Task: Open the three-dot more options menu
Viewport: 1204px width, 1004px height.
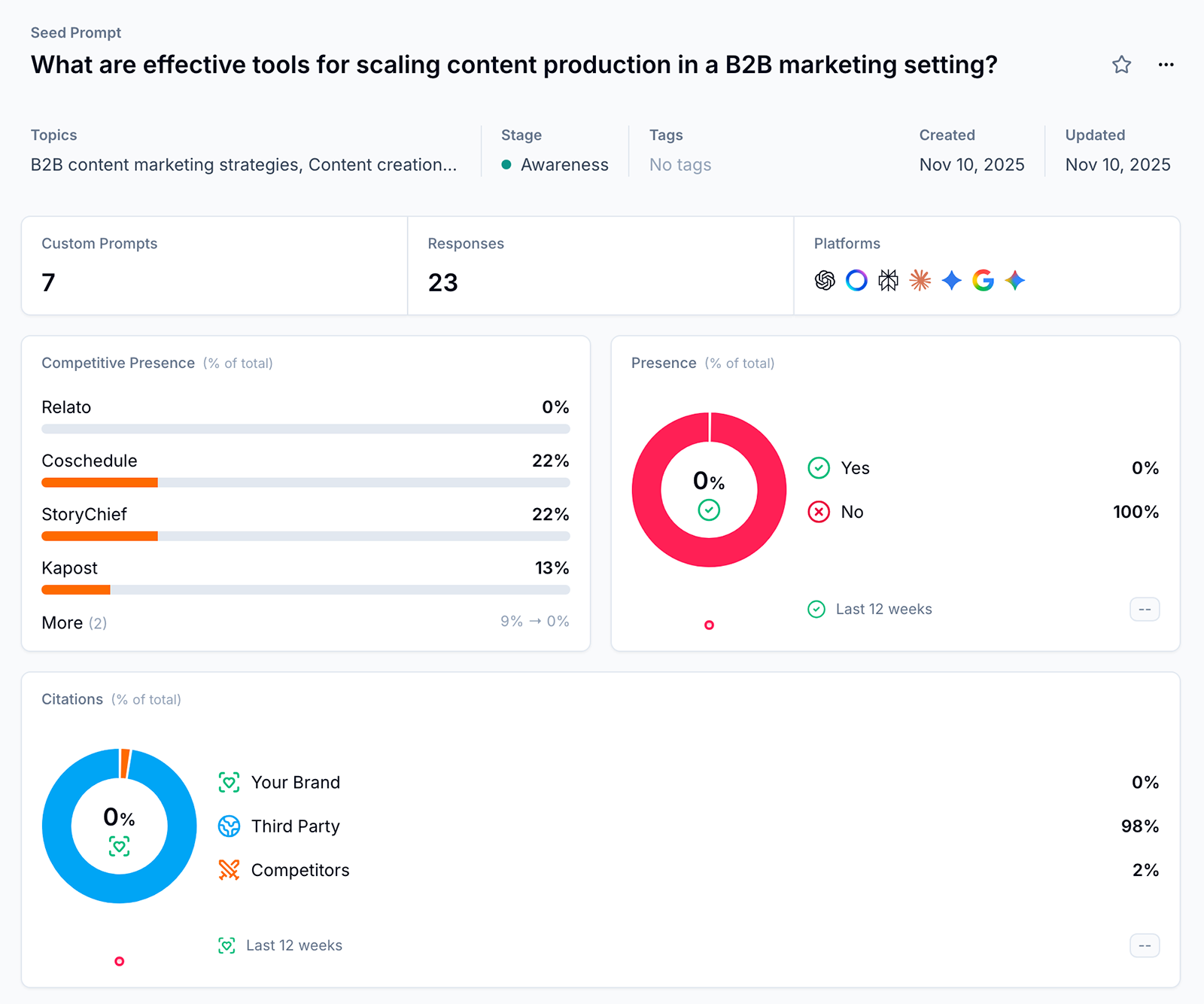Action: pos(1166,65)
